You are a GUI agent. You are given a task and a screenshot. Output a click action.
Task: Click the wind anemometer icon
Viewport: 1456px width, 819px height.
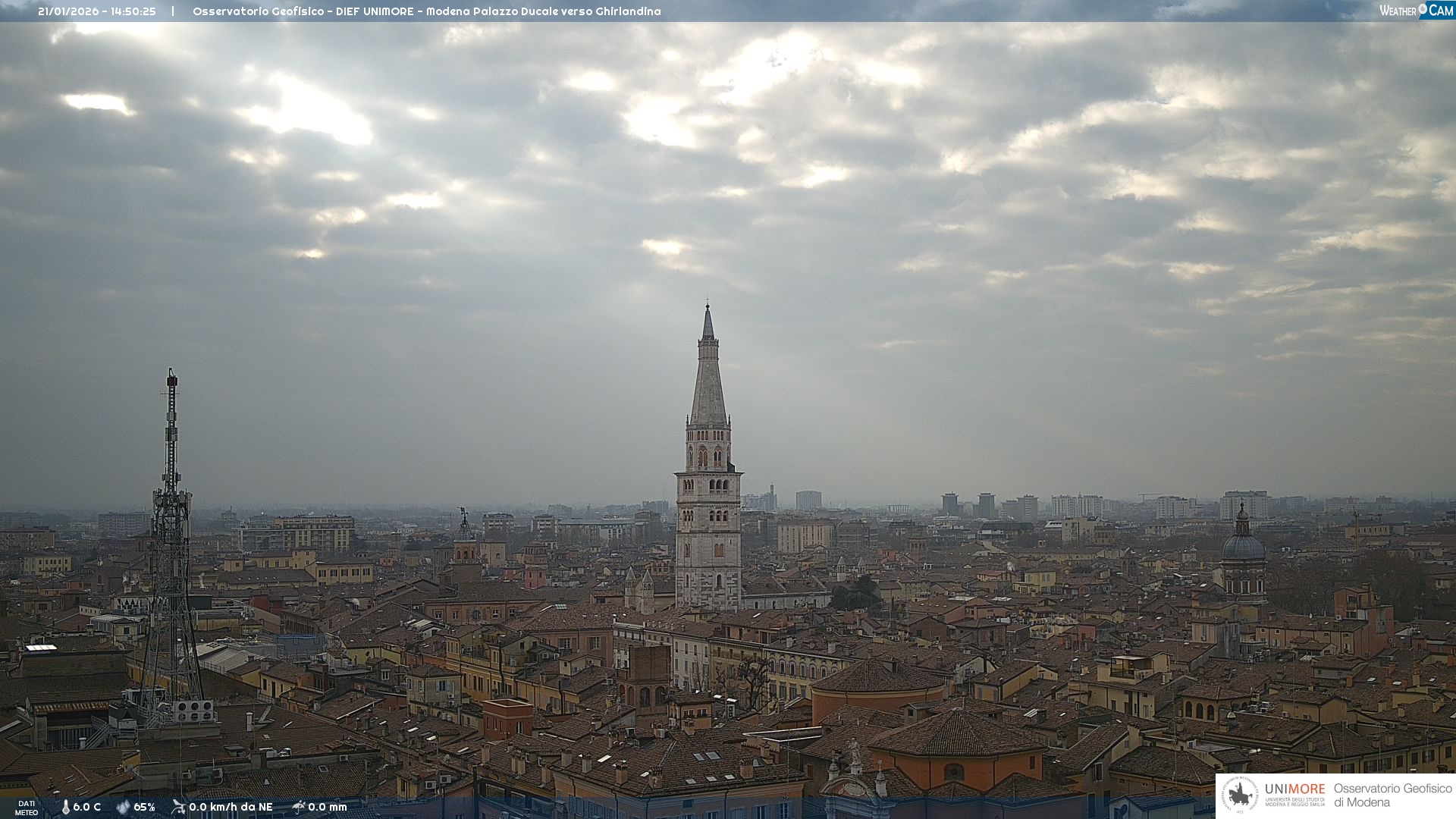[x=178, y=807]
